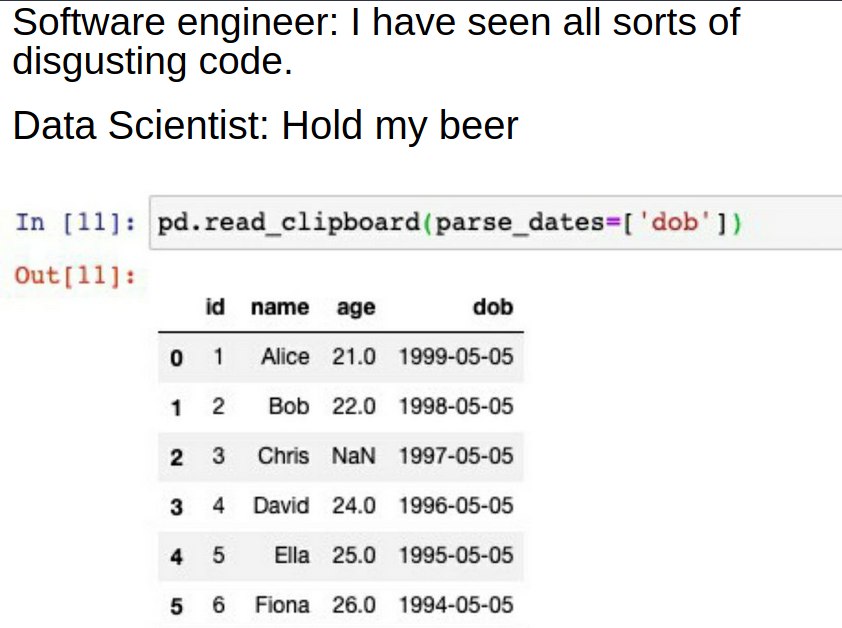Viewport: 842px width, 628px height.
Task: Select the 'dob' column header
Action: click(493, 307)
